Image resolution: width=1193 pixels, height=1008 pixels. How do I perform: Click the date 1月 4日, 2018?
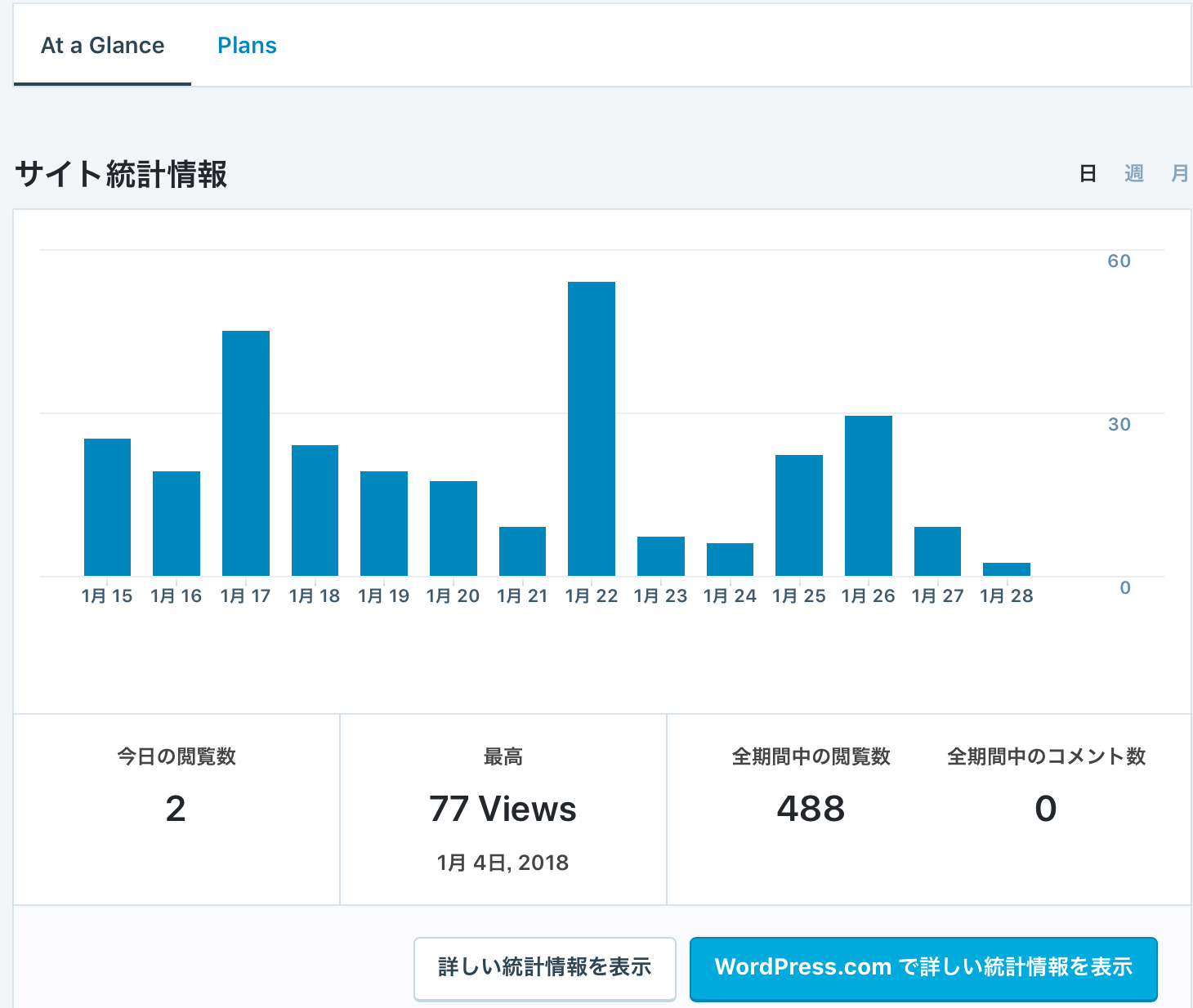click(503, 863)
